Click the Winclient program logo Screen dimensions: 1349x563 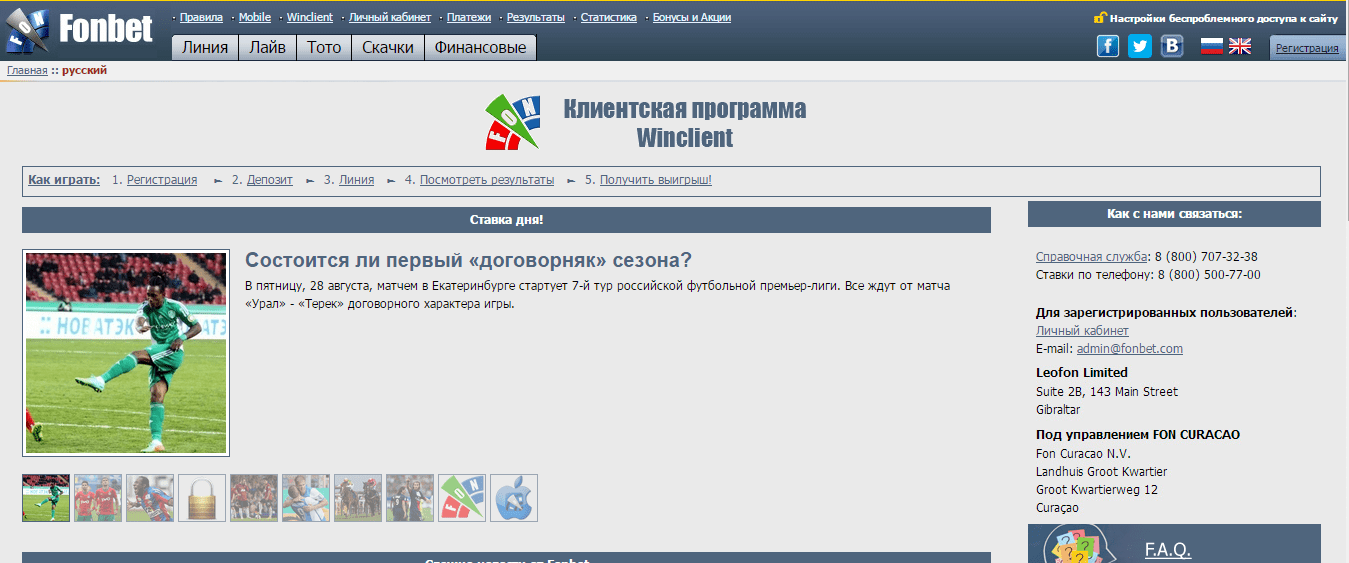pos(513,121)
